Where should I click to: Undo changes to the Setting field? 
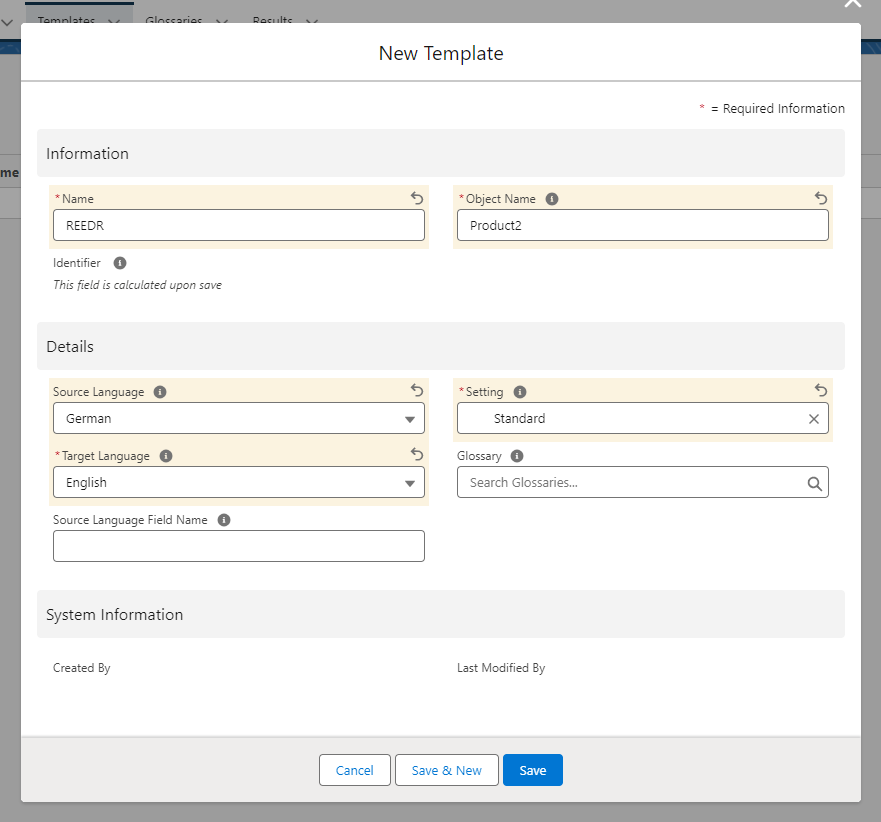(821, 391)
